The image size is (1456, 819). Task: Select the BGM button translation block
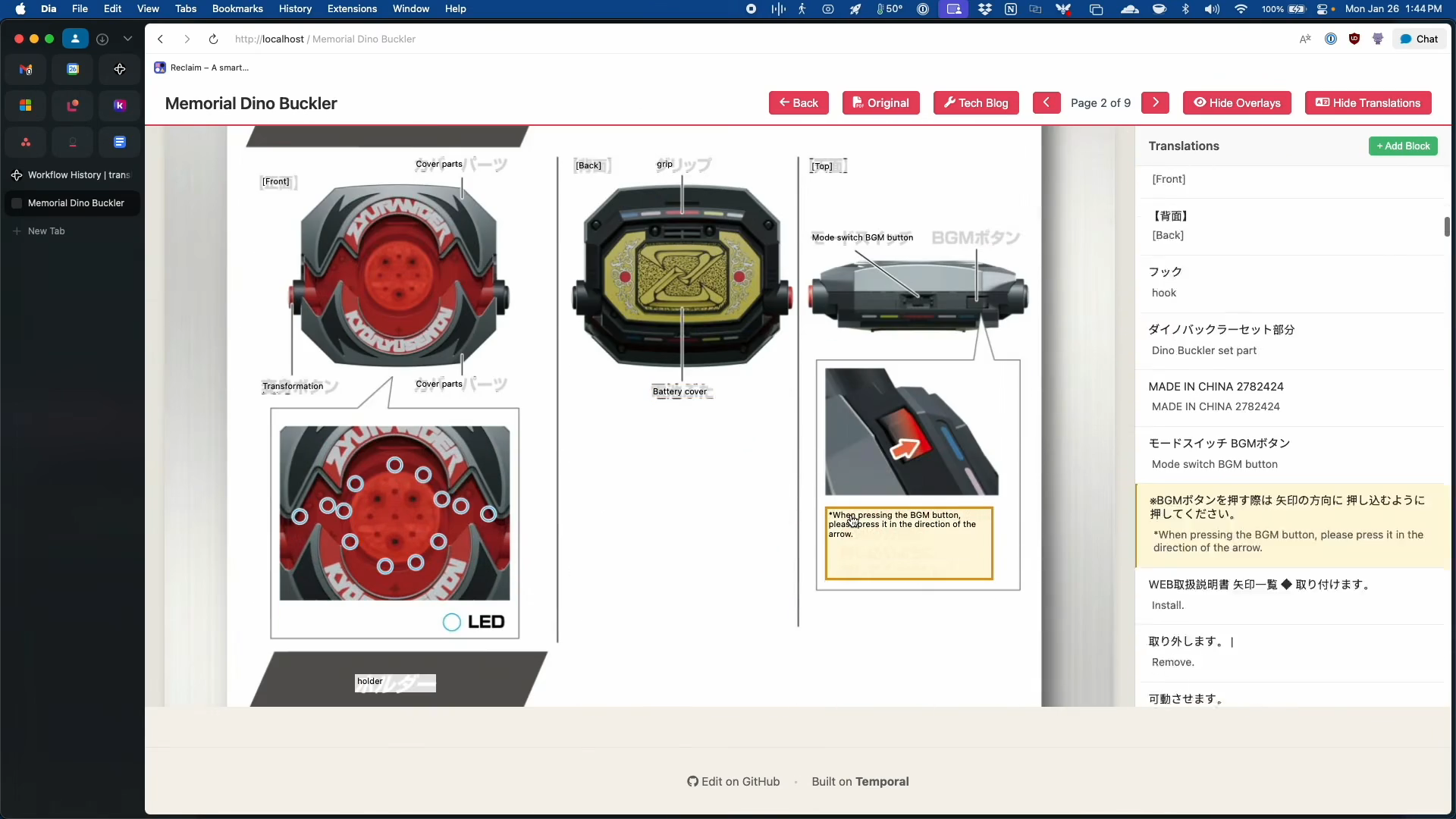(x=1293, y=525)
